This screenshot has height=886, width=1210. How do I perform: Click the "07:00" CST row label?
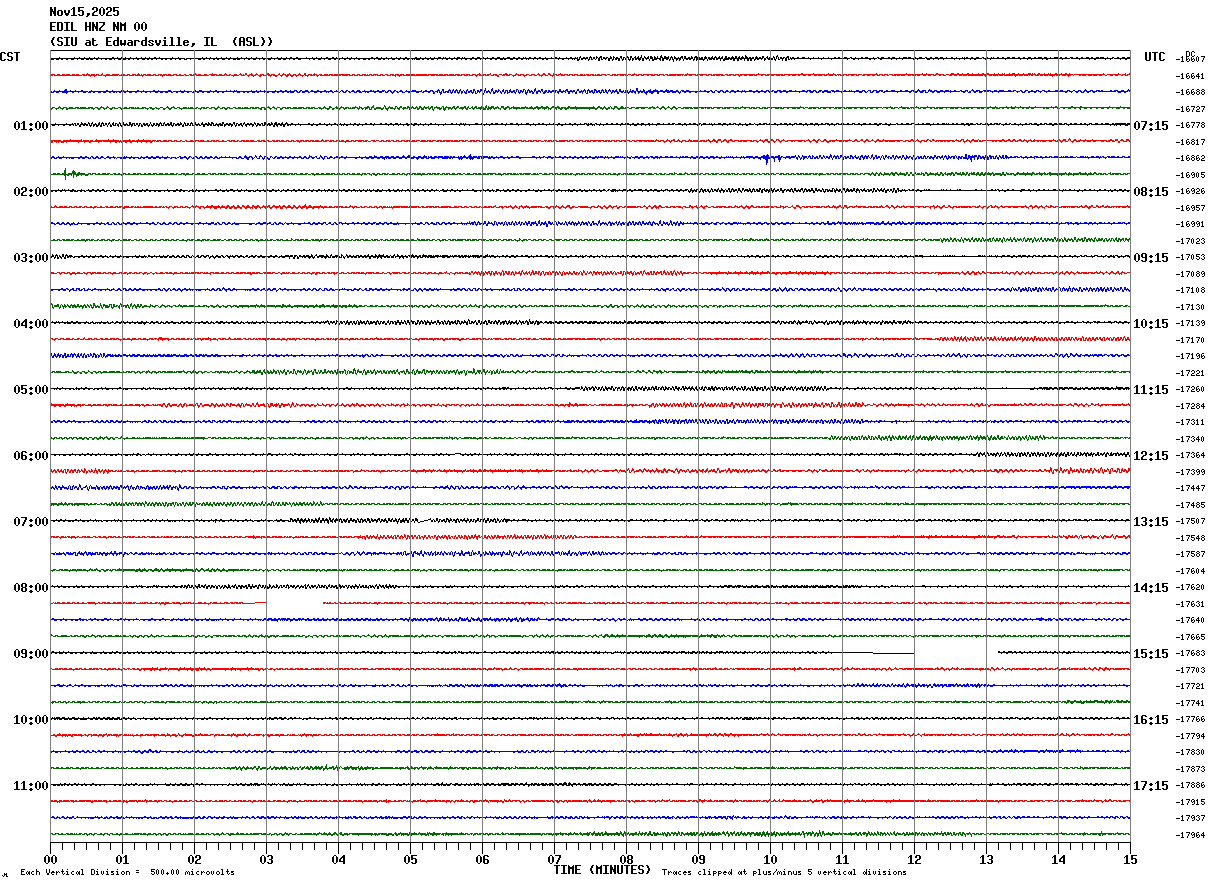point(31,522)
